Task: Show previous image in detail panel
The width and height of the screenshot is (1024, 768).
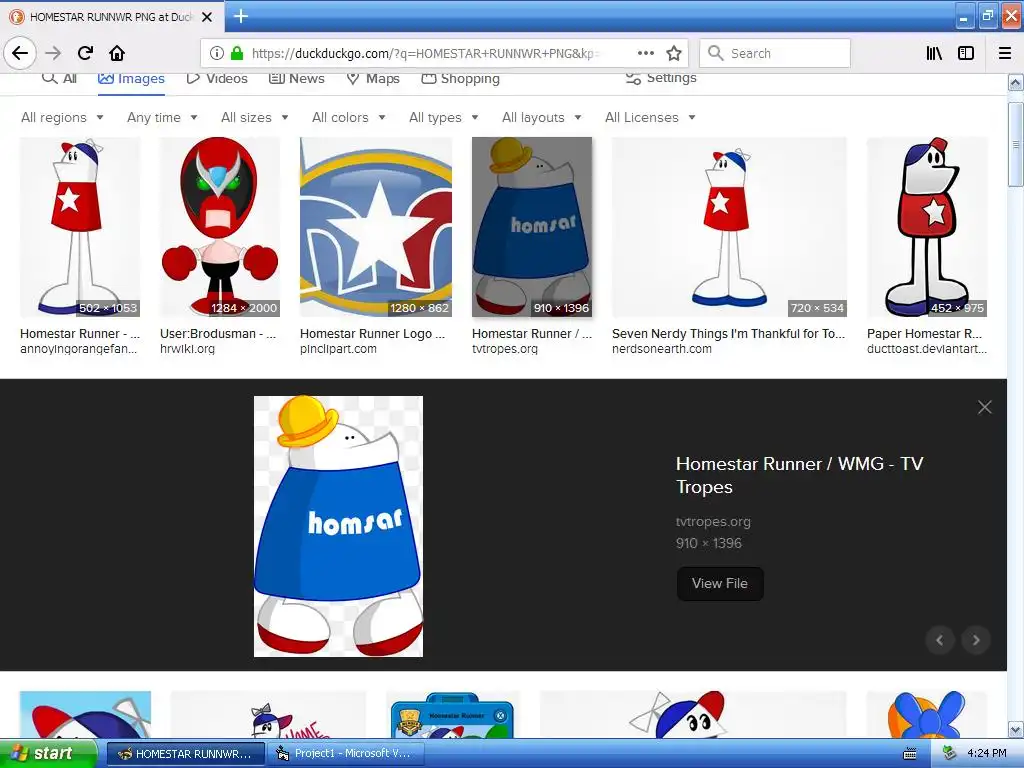Action: coord(940,640)
